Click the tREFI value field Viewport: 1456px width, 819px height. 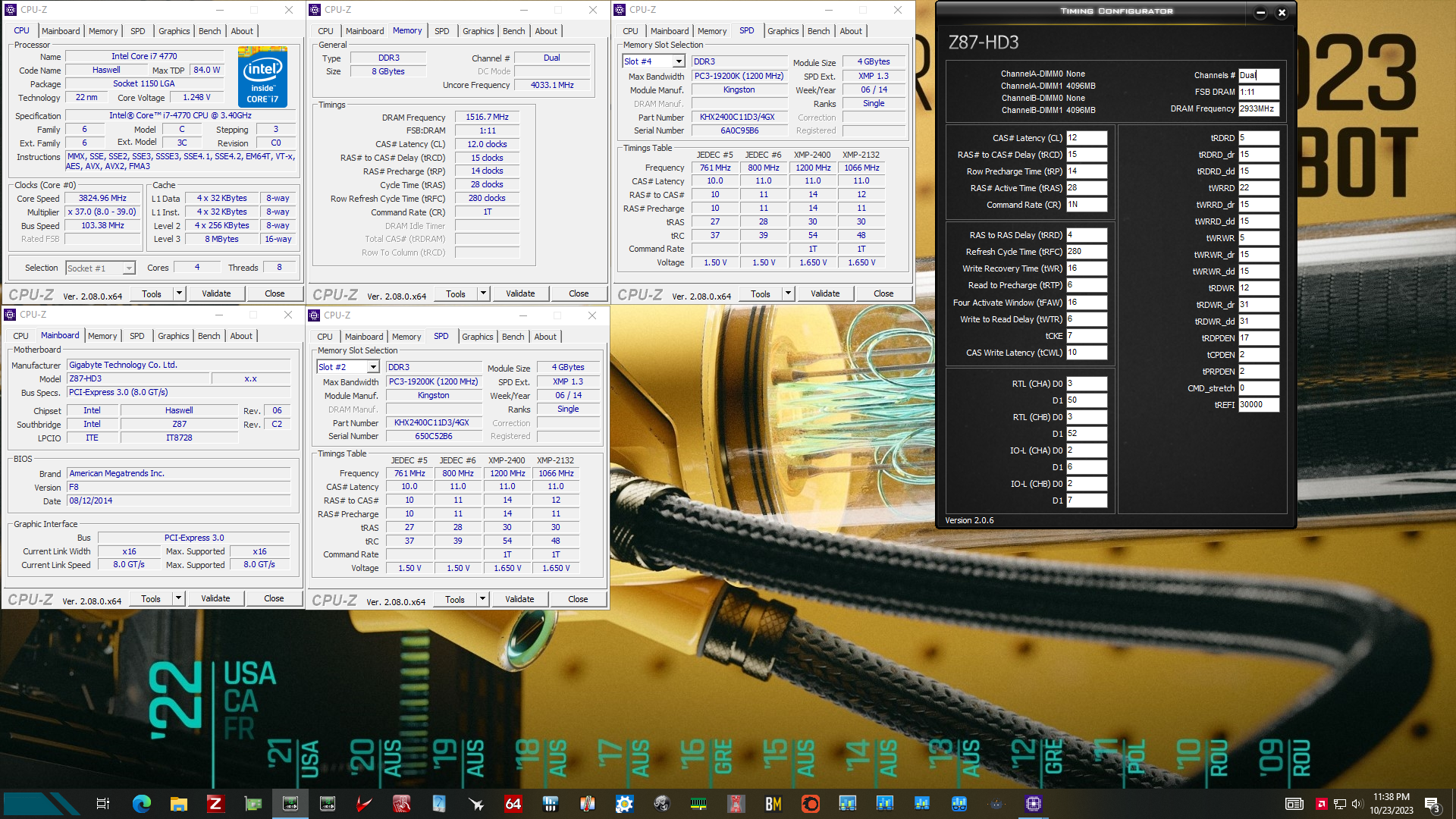[1259, 405]
